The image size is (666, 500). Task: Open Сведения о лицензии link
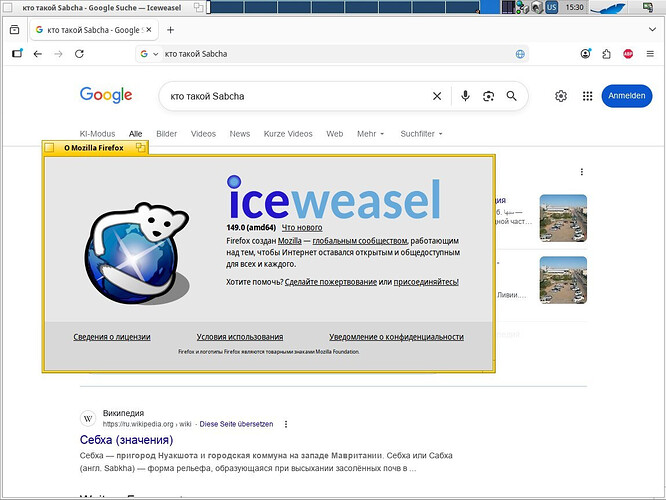coord(110,337)
